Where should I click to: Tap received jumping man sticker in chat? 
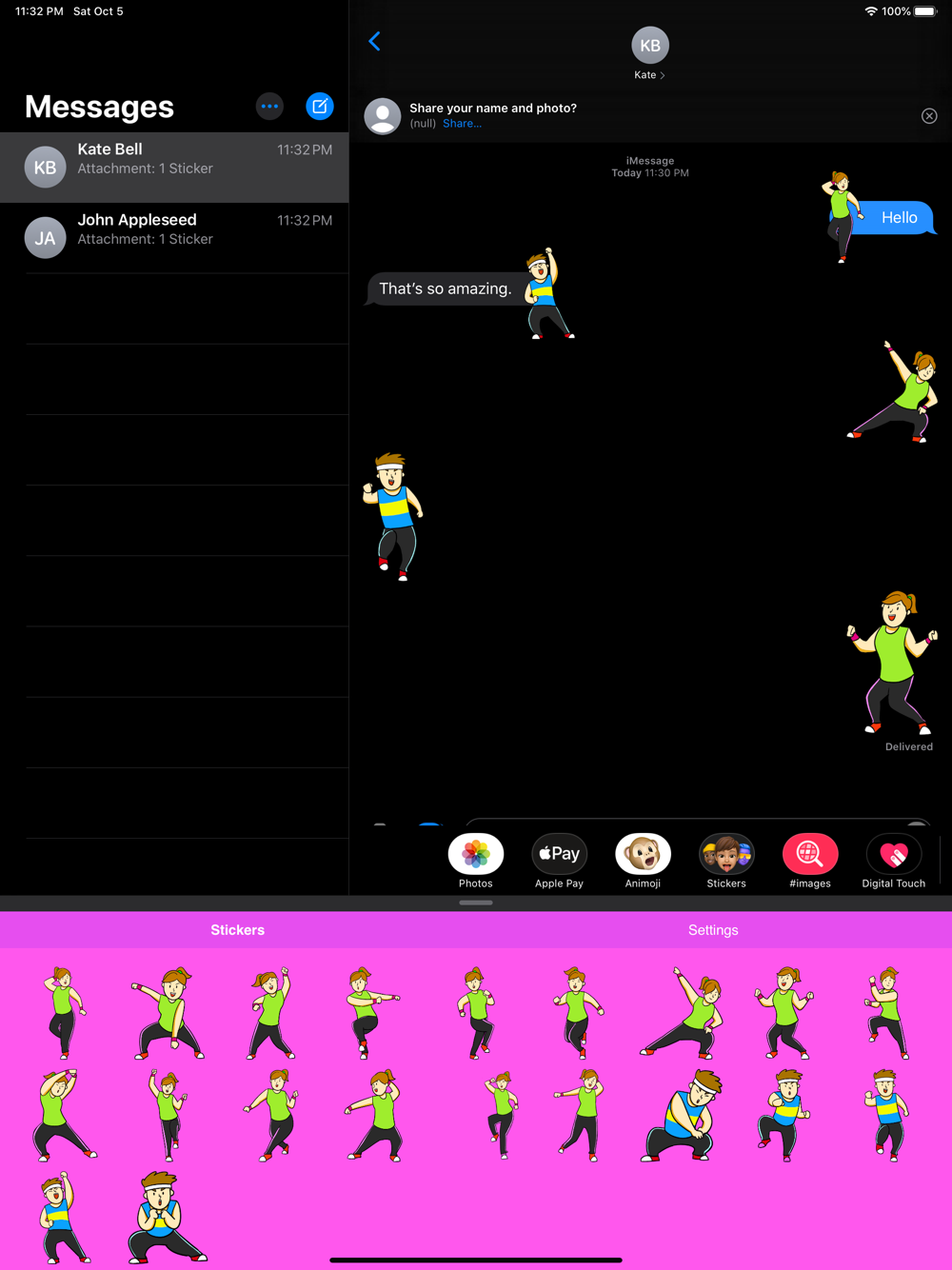393,517
